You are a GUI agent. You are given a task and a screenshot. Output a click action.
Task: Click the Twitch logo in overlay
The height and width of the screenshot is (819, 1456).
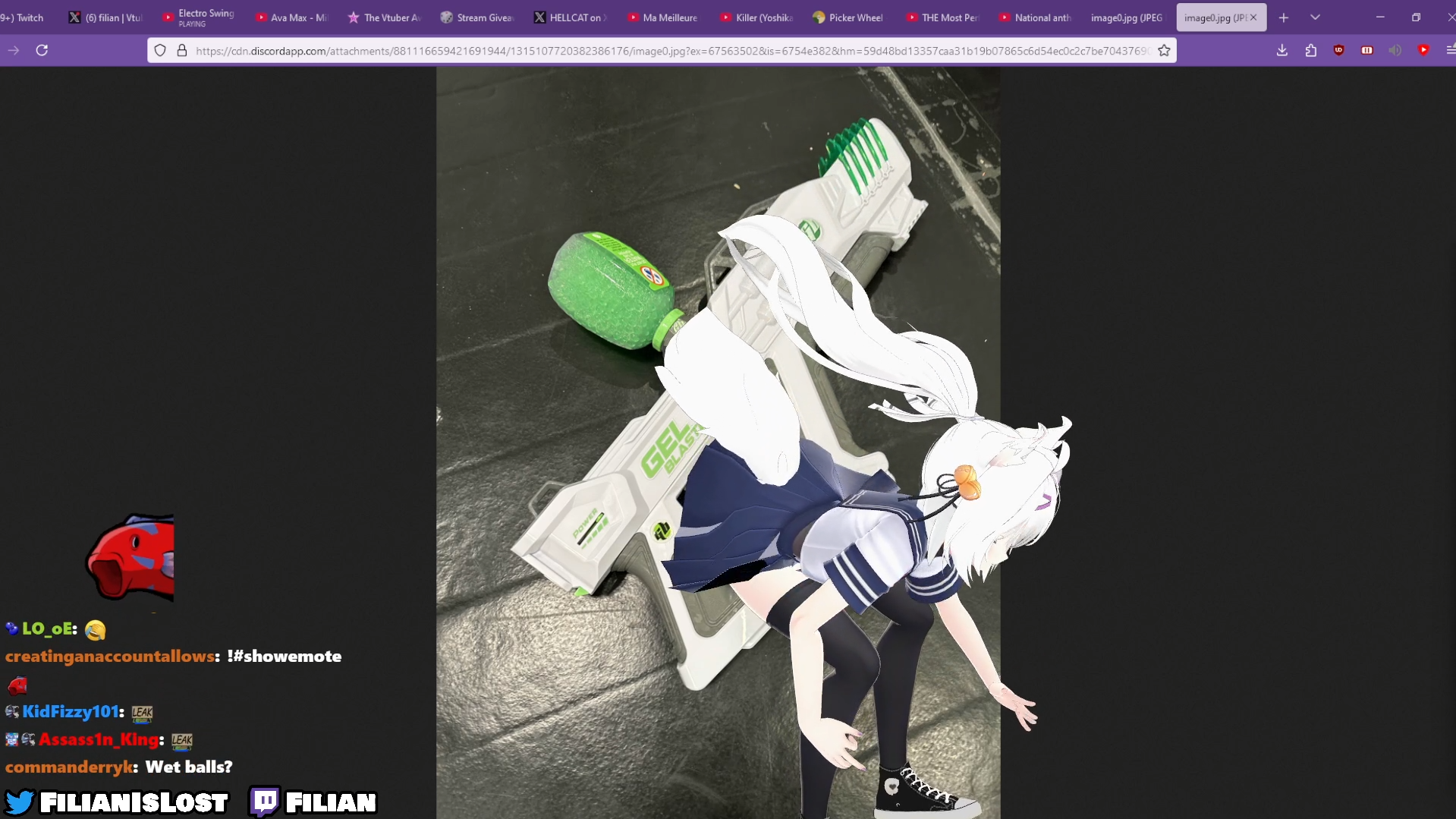(264, 802)
